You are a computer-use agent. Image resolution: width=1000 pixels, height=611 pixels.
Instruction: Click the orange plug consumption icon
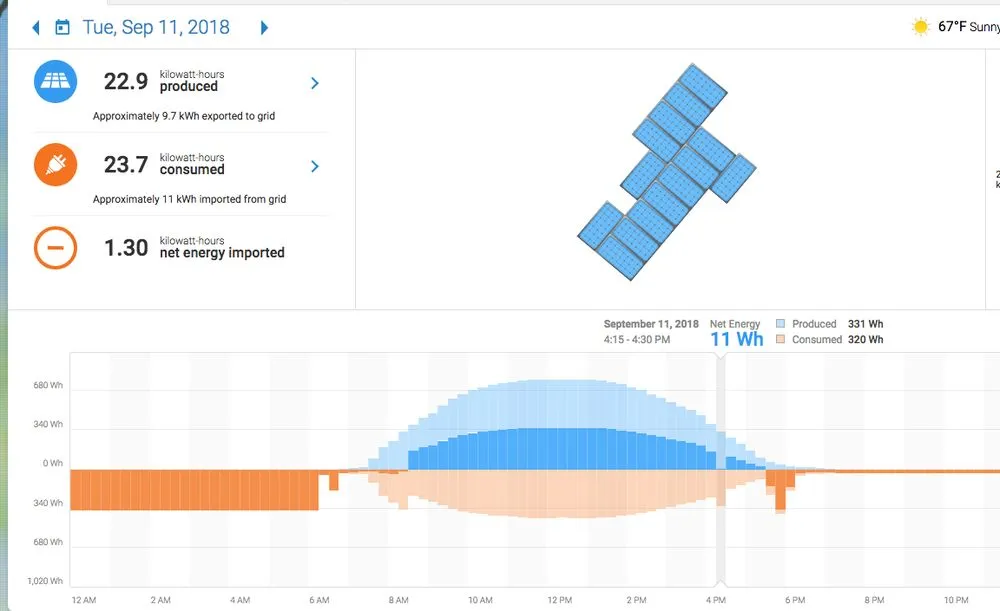54,164
